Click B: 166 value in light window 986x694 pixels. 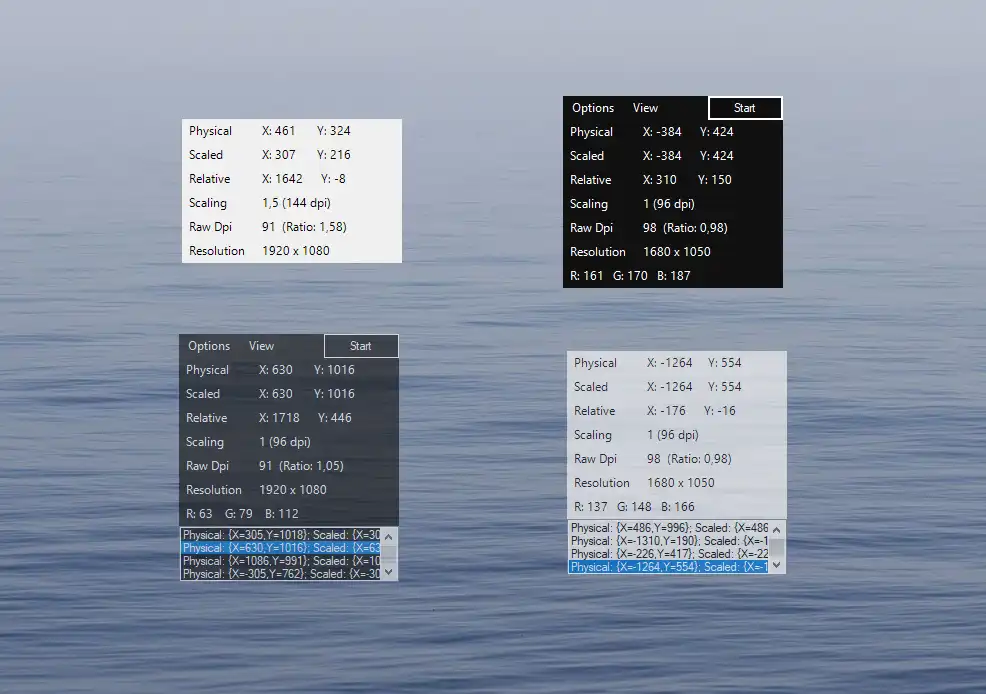678,507
